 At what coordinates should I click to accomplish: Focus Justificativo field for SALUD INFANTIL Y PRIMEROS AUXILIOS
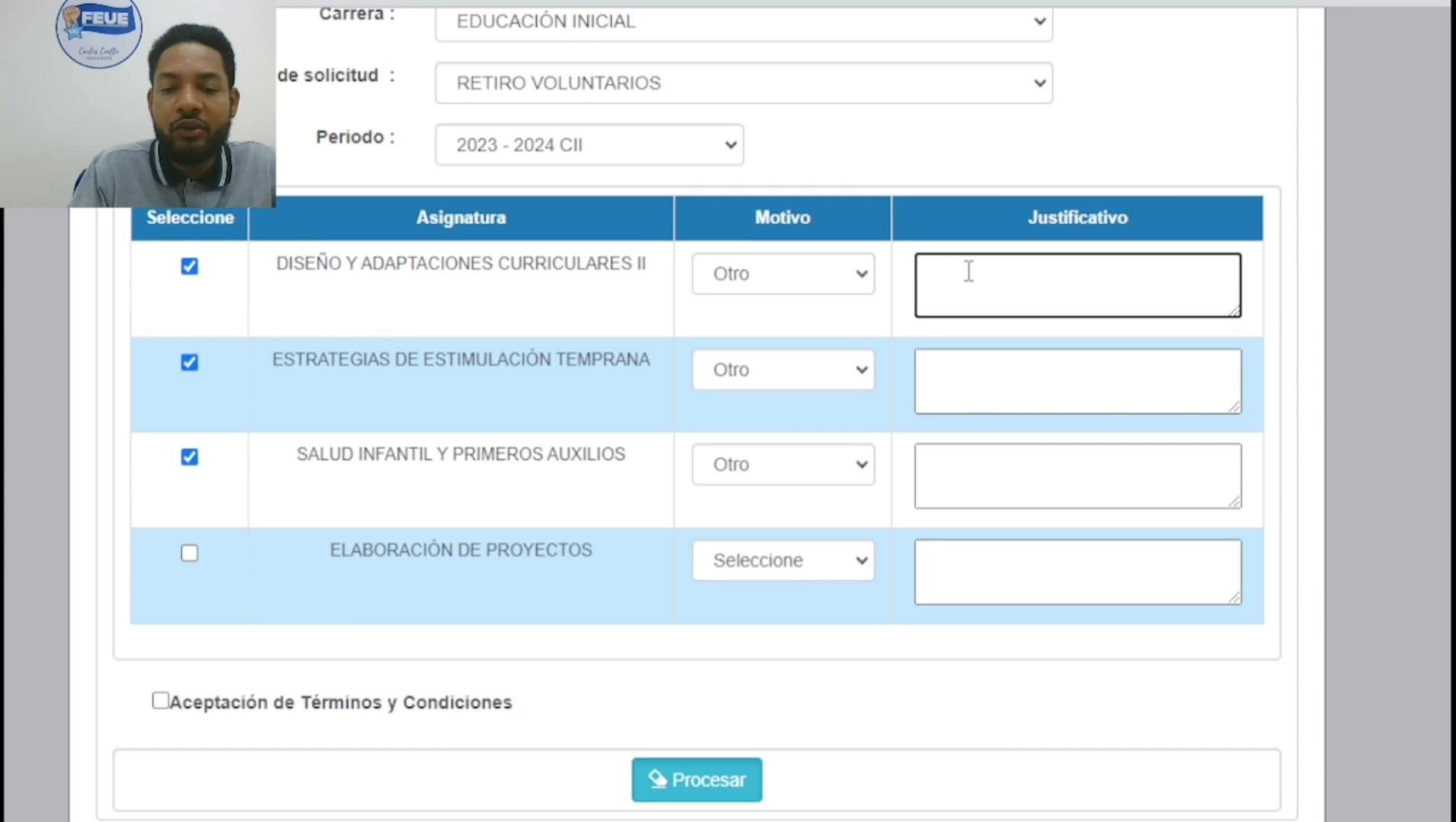(x=1078, y=476)
